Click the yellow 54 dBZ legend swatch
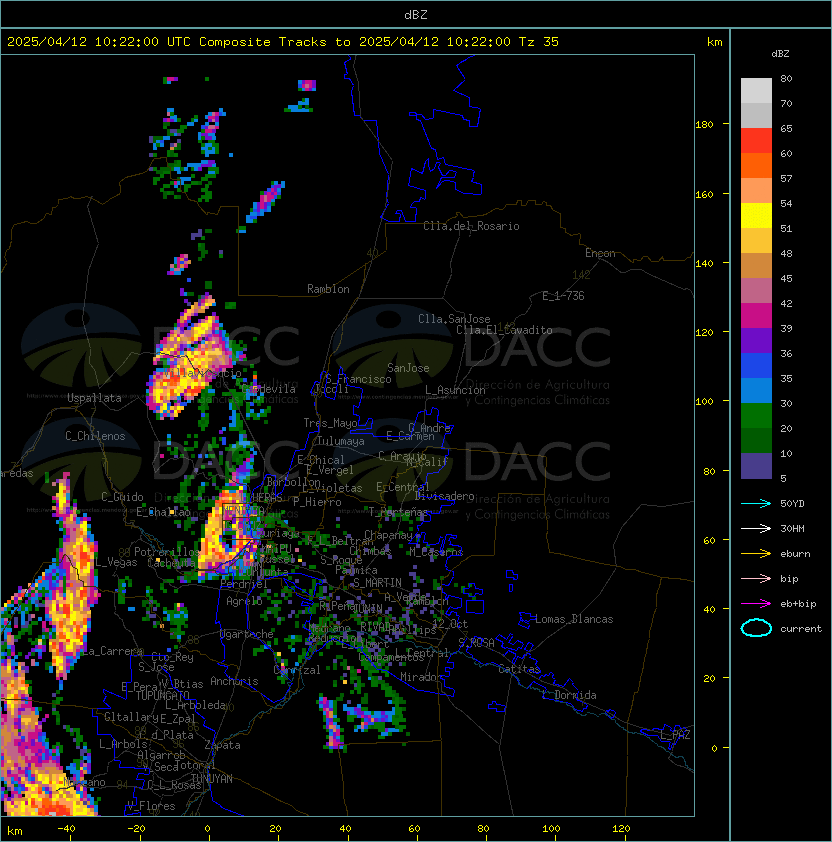 pos(756,215)
